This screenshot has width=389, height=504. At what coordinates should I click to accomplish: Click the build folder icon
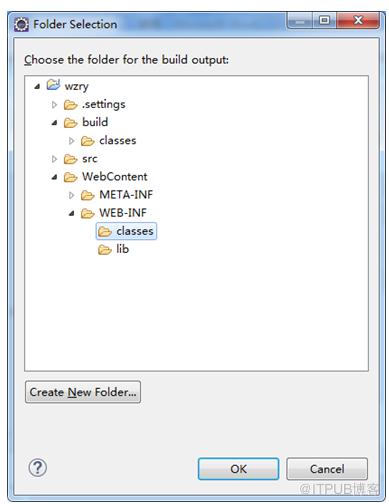(x=70, y=123)
